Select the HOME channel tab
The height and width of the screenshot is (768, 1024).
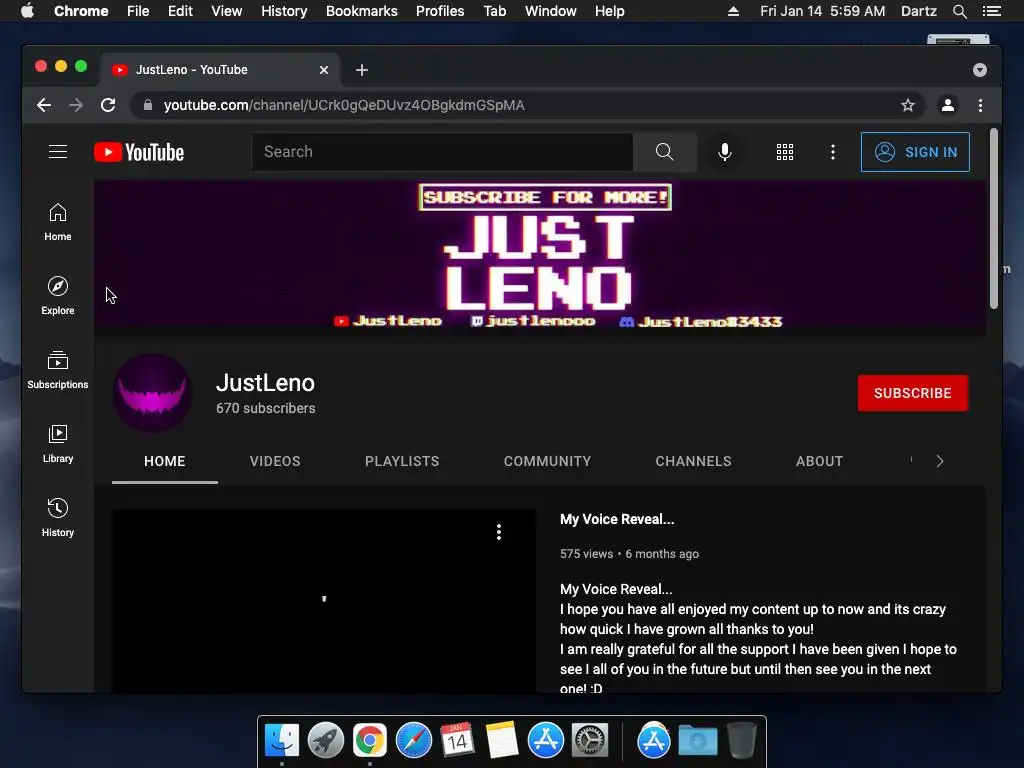pos(165,461)
